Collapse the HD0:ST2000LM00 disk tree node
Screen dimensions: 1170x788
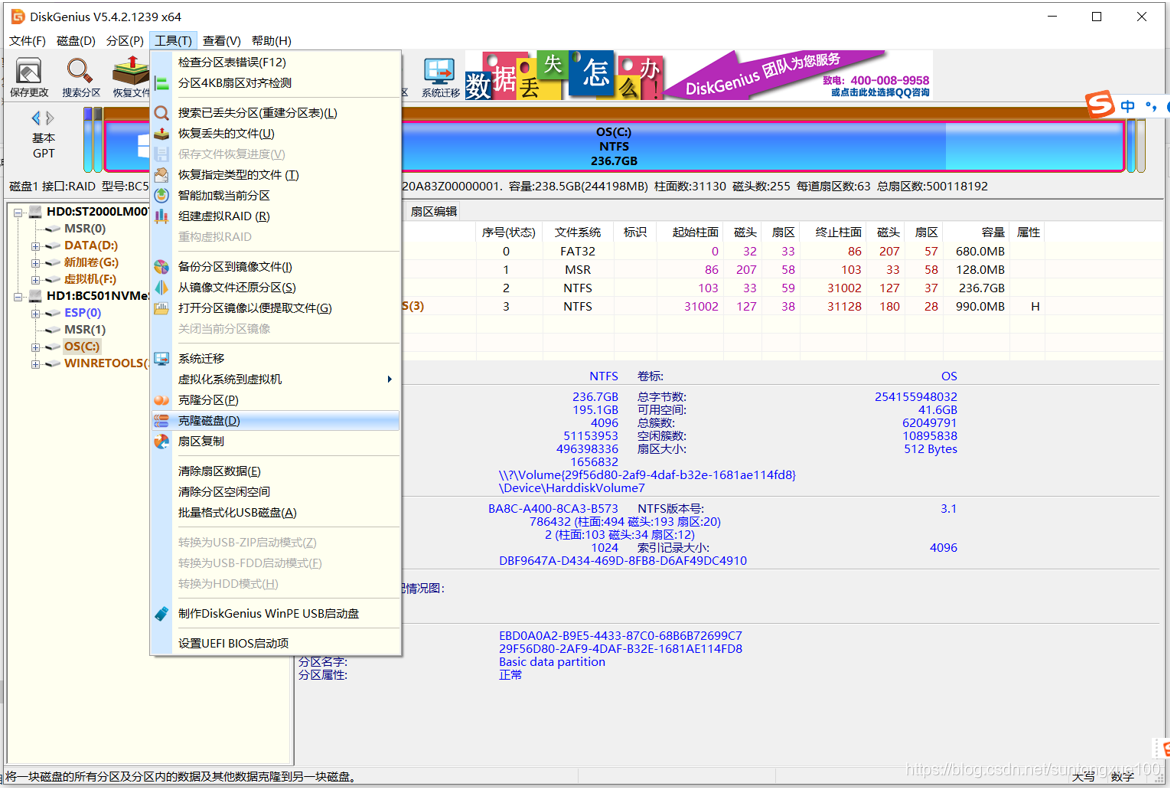click(x=18, y=212)
